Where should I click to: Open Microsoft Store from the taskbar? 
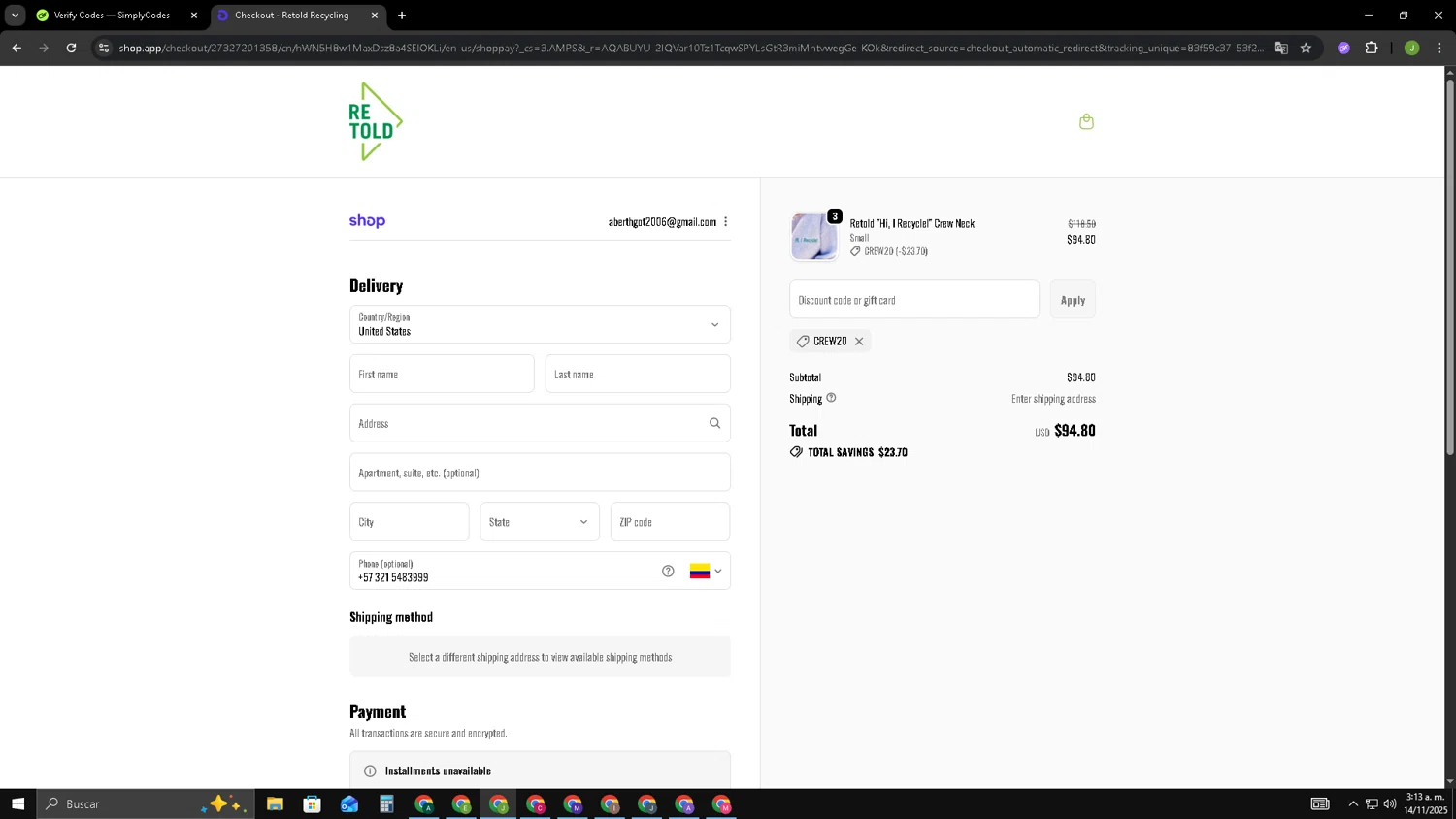(x=312, y=803)
